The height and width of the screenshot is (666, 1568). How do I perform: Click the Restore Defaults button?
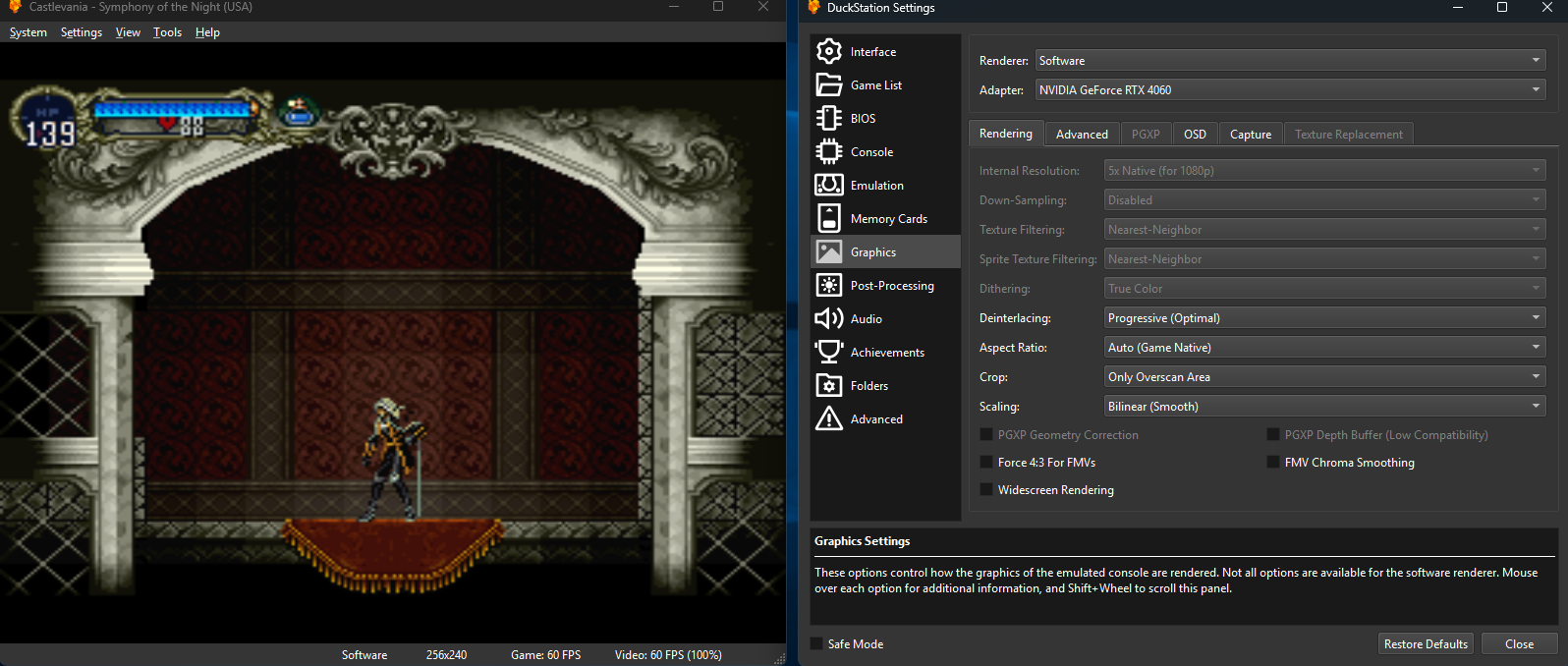tap(1426, 643)
